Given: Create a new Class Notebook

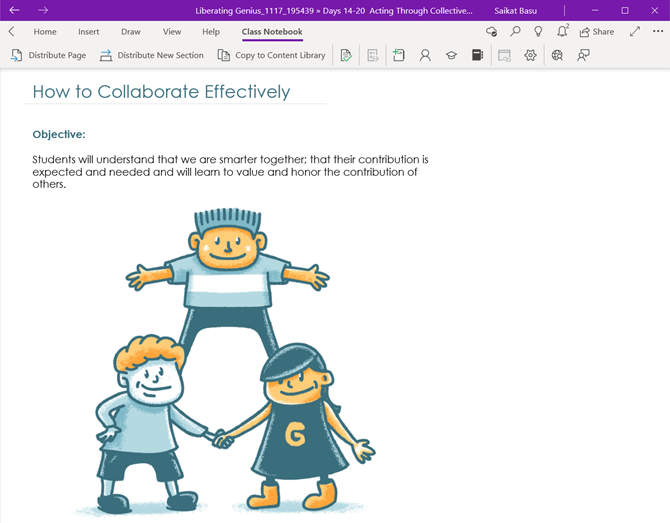Looking at the screenshot, I should tap(399, 55).
